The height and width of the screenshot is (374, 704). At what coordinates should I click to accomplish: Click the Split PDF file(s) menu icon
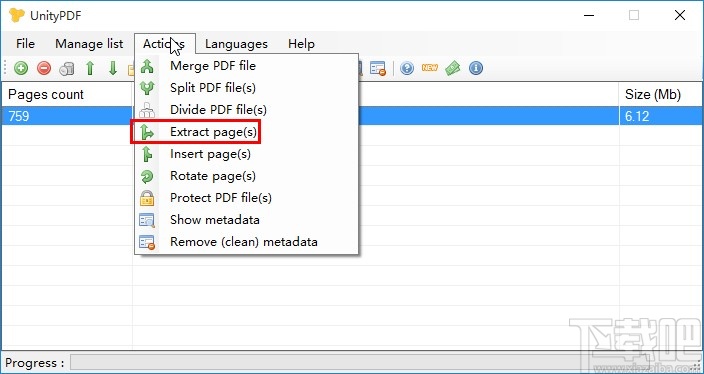click(147, 88)
